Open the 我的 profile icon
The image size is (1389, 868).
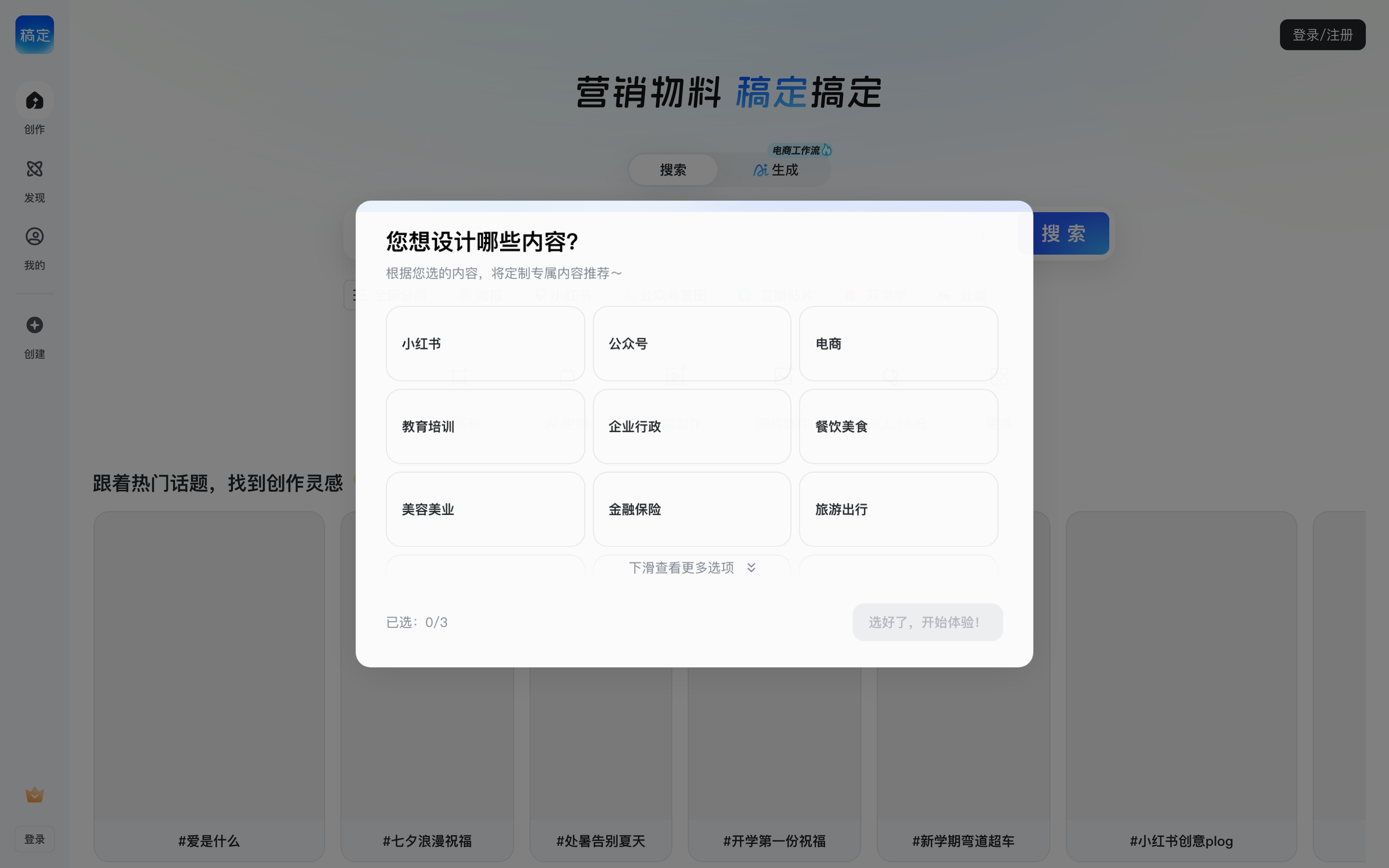click(34, 236)
